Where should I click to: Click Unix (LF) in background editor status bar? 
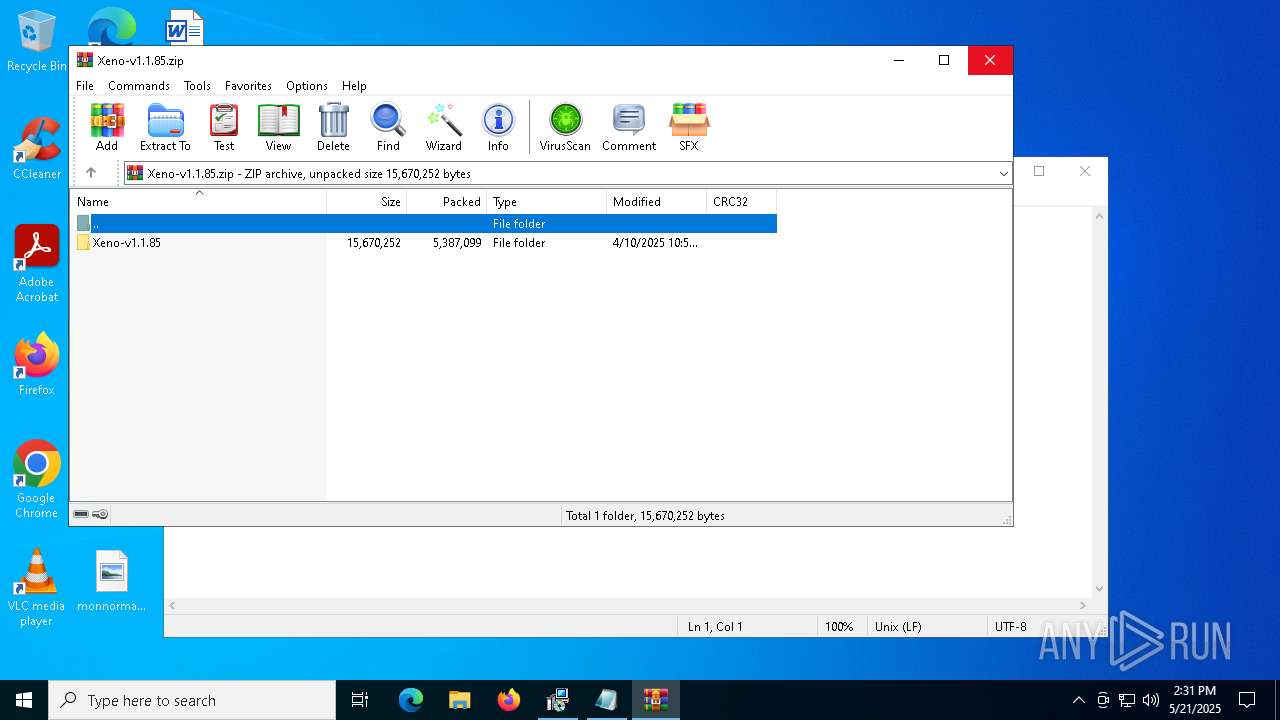pos(898,627)
